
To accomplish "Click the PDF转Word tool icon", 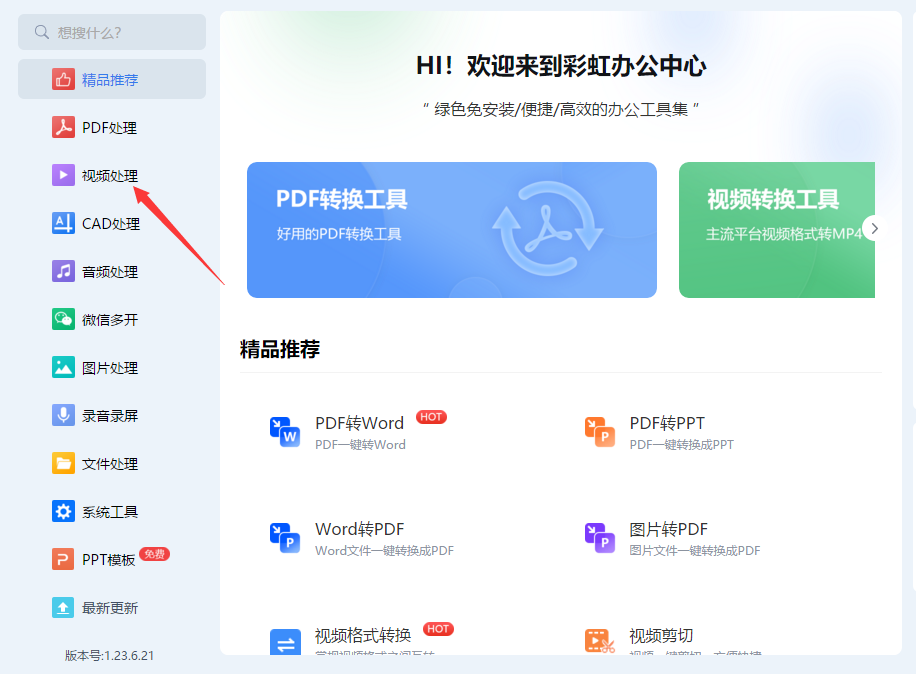I will click(285, 432).
